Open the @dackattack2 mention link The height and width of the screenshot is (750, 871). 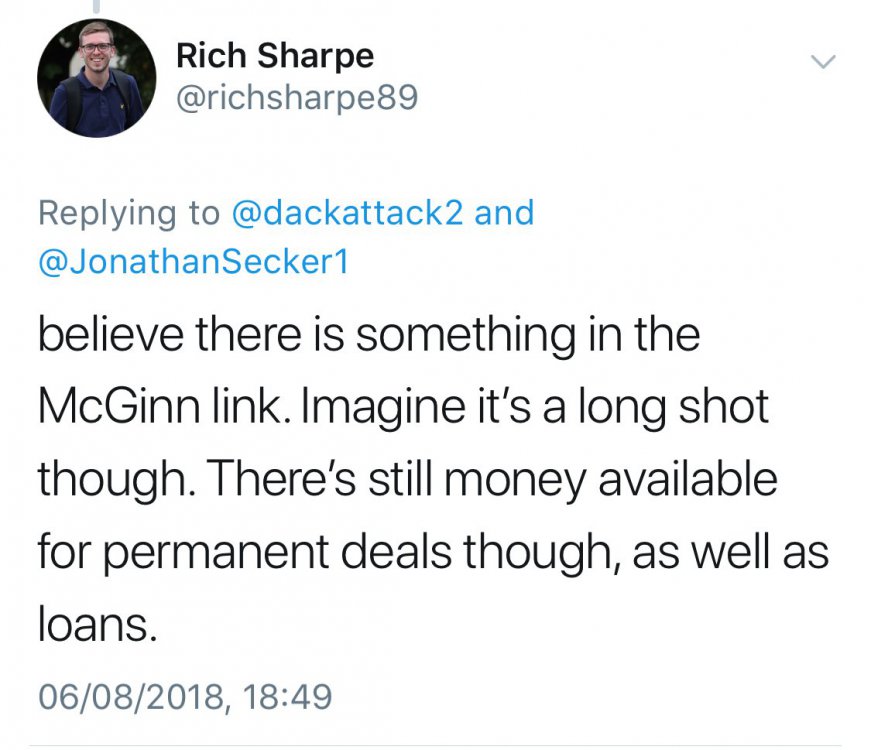346,213
